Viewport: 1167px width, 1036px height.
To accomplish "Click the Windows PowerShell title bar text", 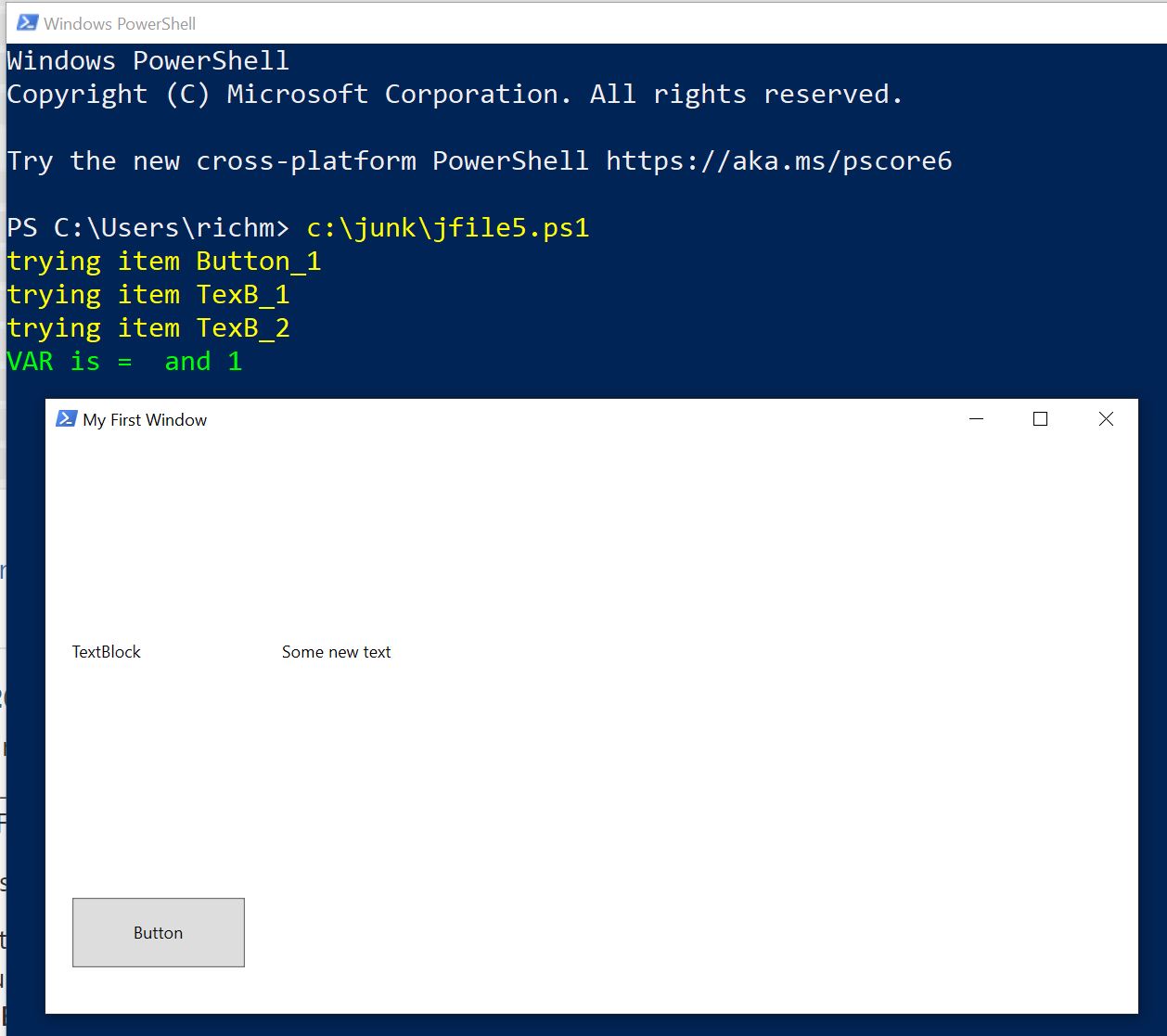I will 120,24.
